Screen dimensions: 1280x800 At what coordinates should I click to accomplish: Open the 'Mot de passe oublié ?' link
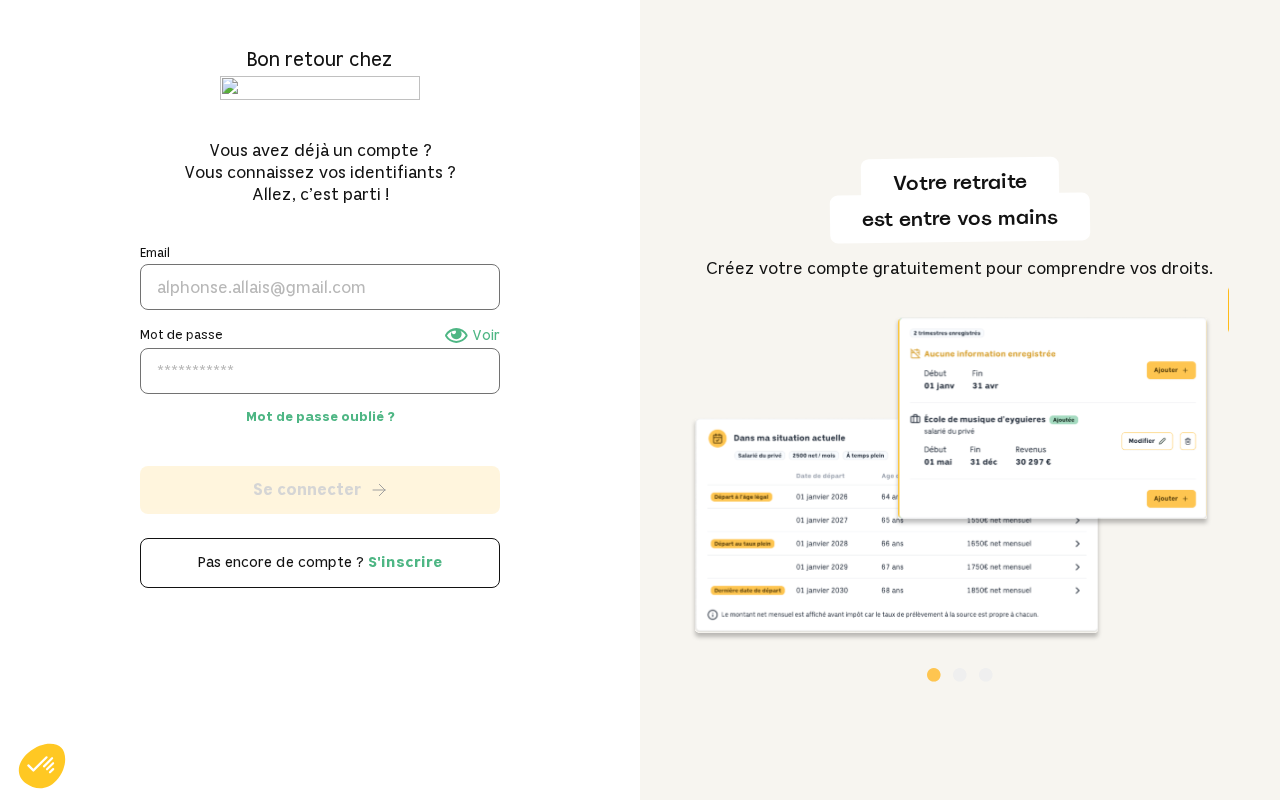(320, 416)
